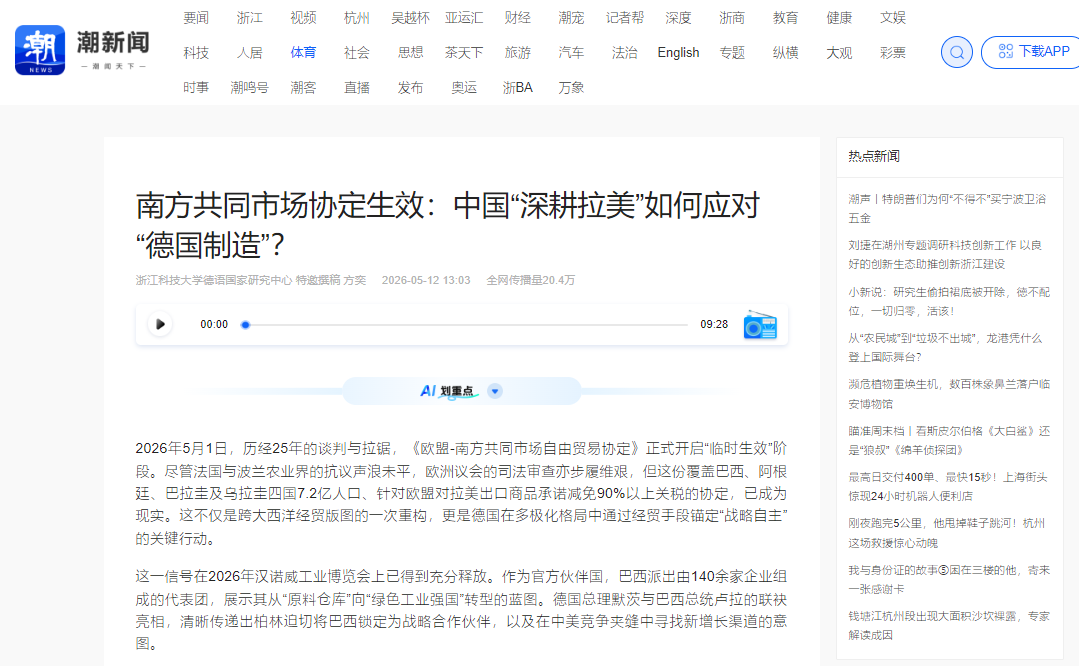Click the article title 南方共同市场协定生效
Screen dimensions: 1079x666
(x=447, y=225)
